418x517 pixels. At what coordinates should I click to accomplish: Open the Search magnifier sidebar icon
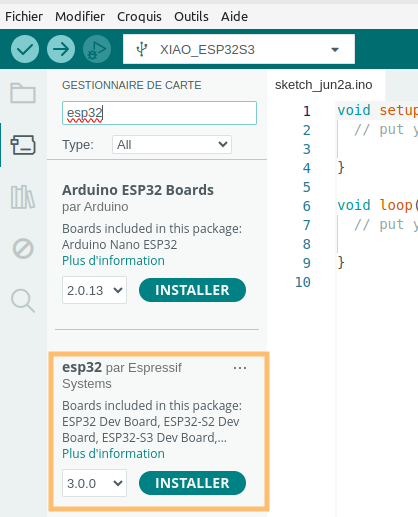pos(23,301)
